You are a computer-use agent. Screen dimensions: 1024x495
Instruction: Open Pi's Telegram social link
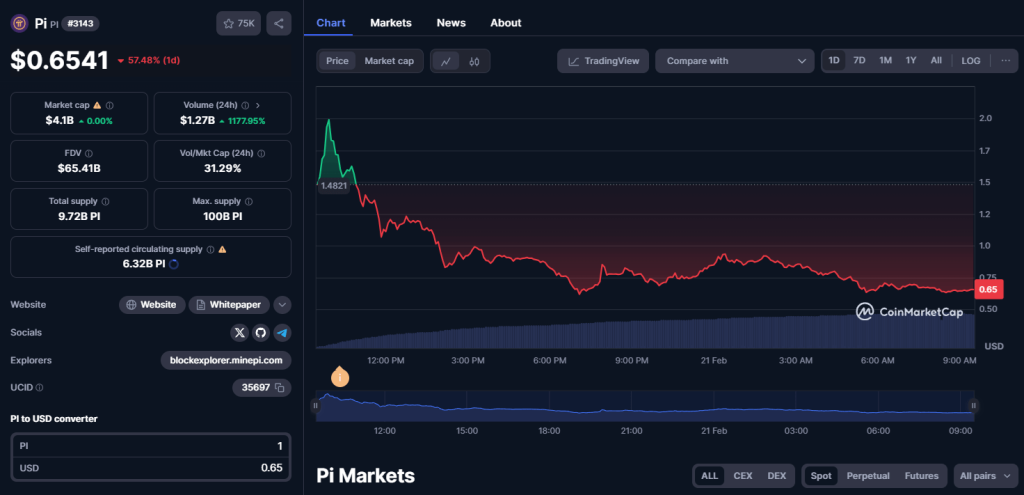(x=282, y=332)
